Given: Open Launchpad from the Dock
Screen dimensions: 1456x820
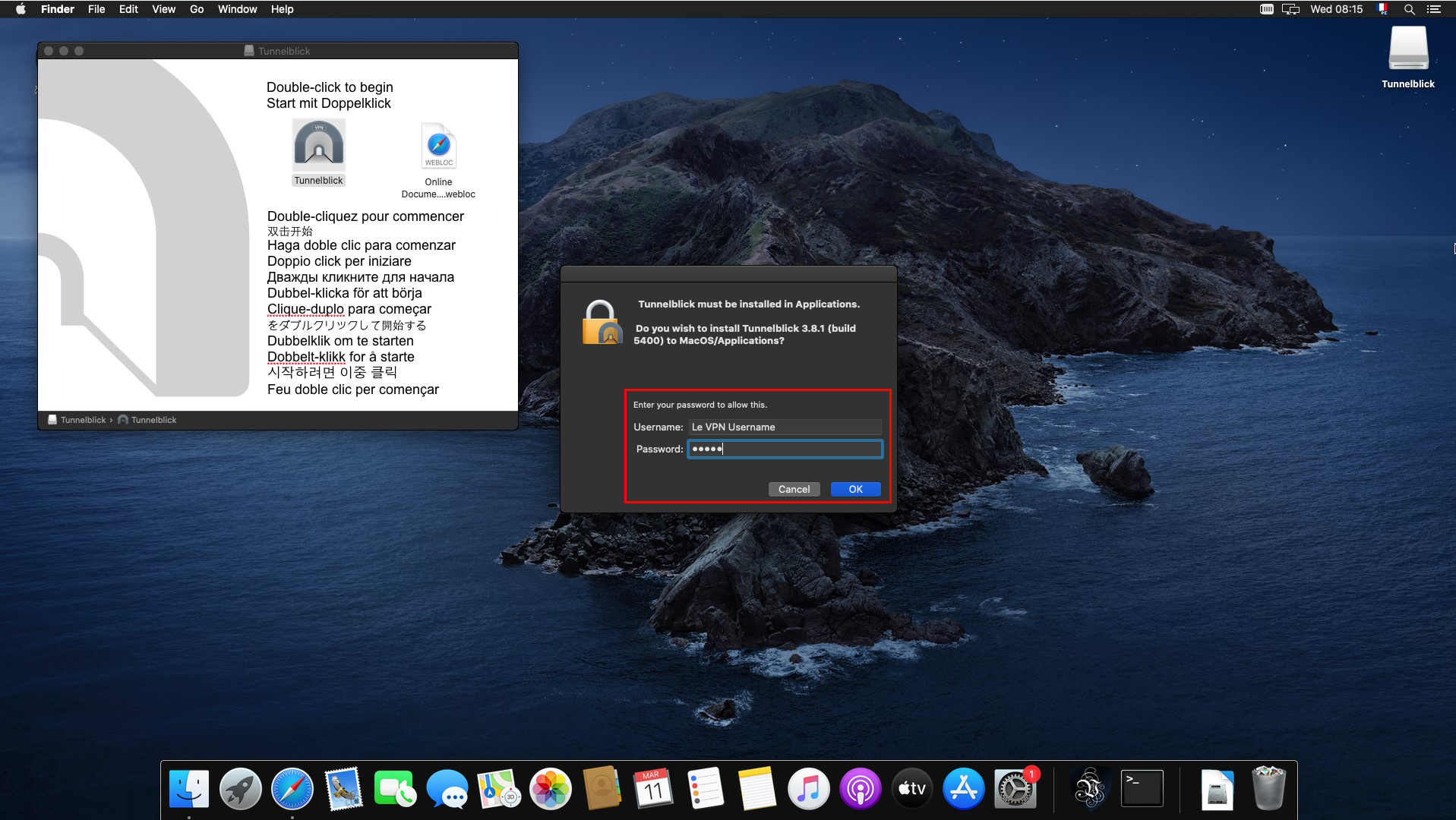Looking at the screenshot, I should click(240, 789).
